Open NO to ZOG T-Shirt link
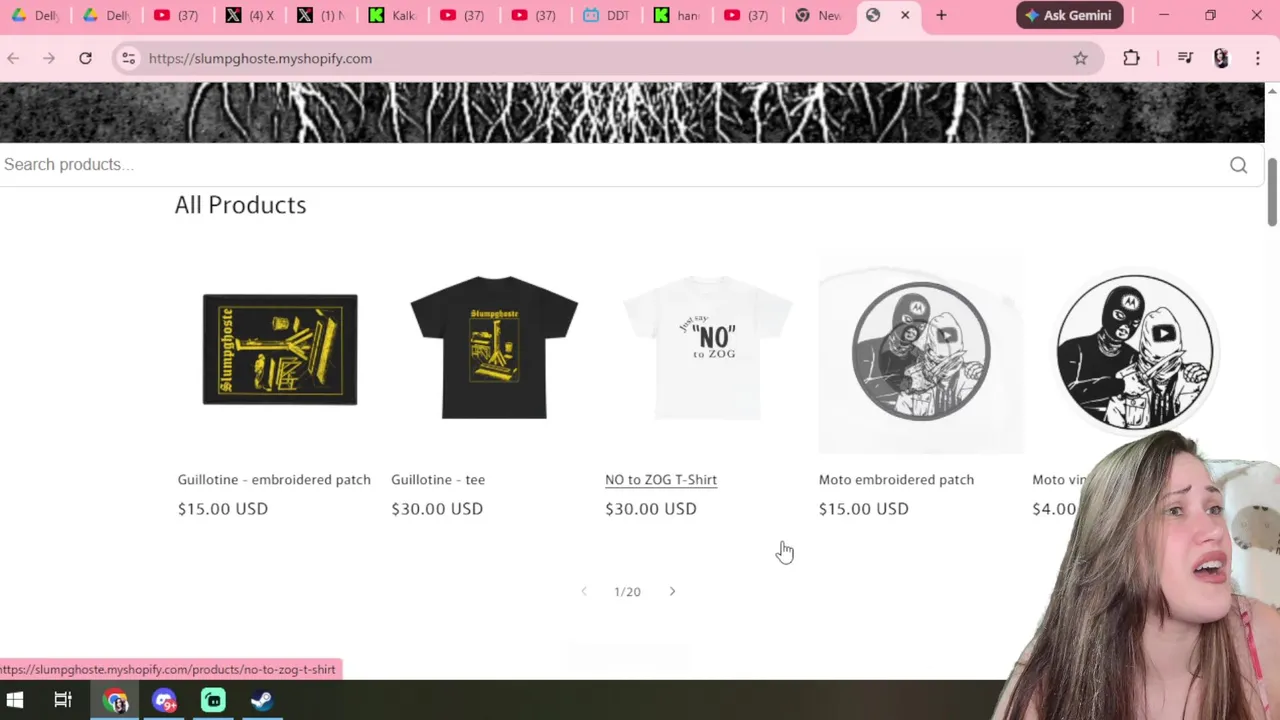1280x720 pixels. click(661, 479)
